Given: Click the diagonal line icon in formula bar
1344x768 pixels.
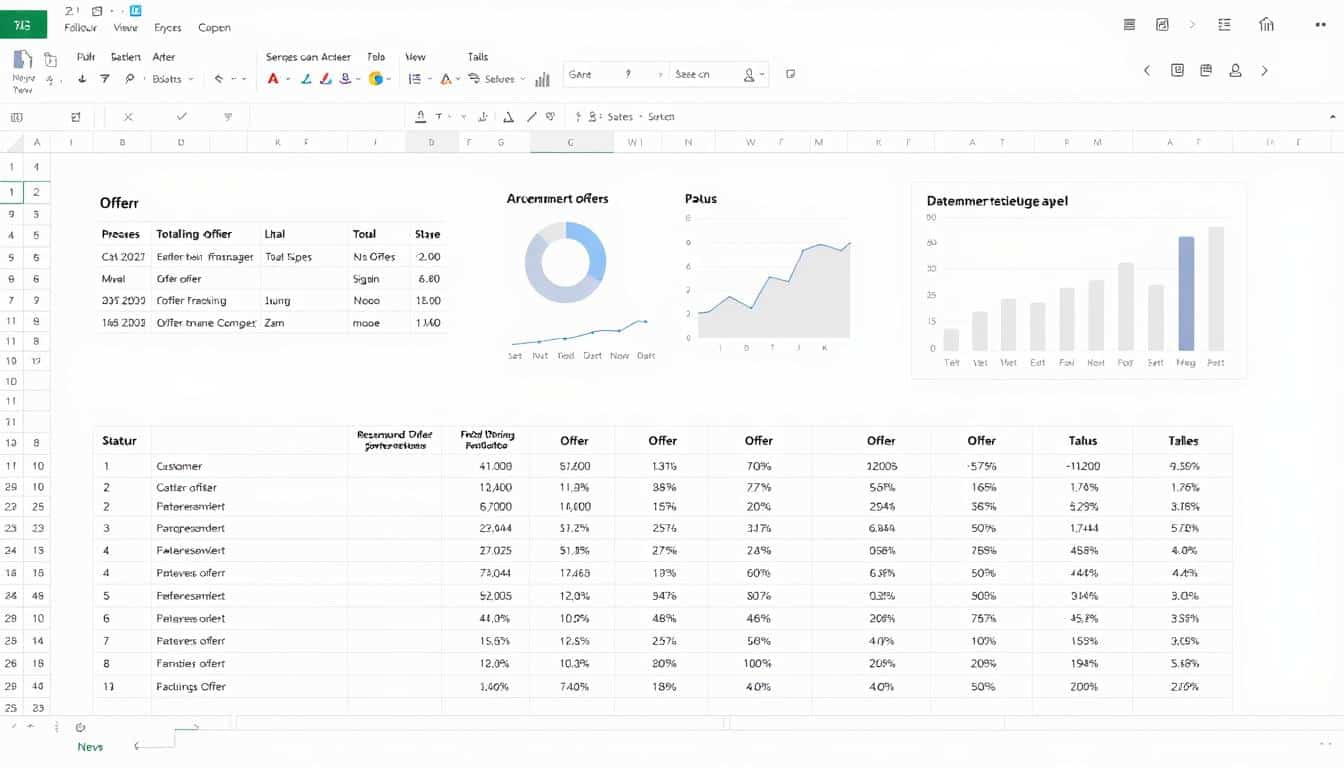Looking at the screenshot, I should pyautogui.click(x=531, y=117).
